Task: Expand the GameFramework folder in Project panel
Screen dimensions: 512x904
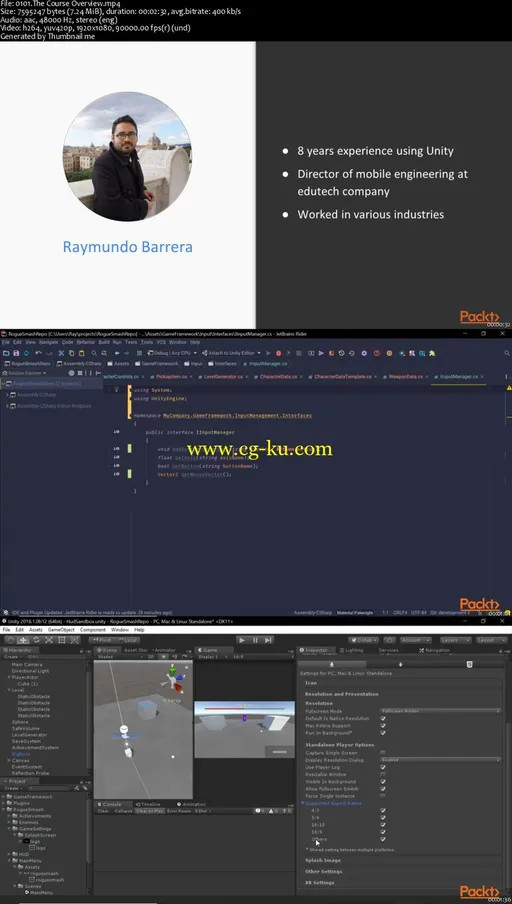Action: [3, 797]
